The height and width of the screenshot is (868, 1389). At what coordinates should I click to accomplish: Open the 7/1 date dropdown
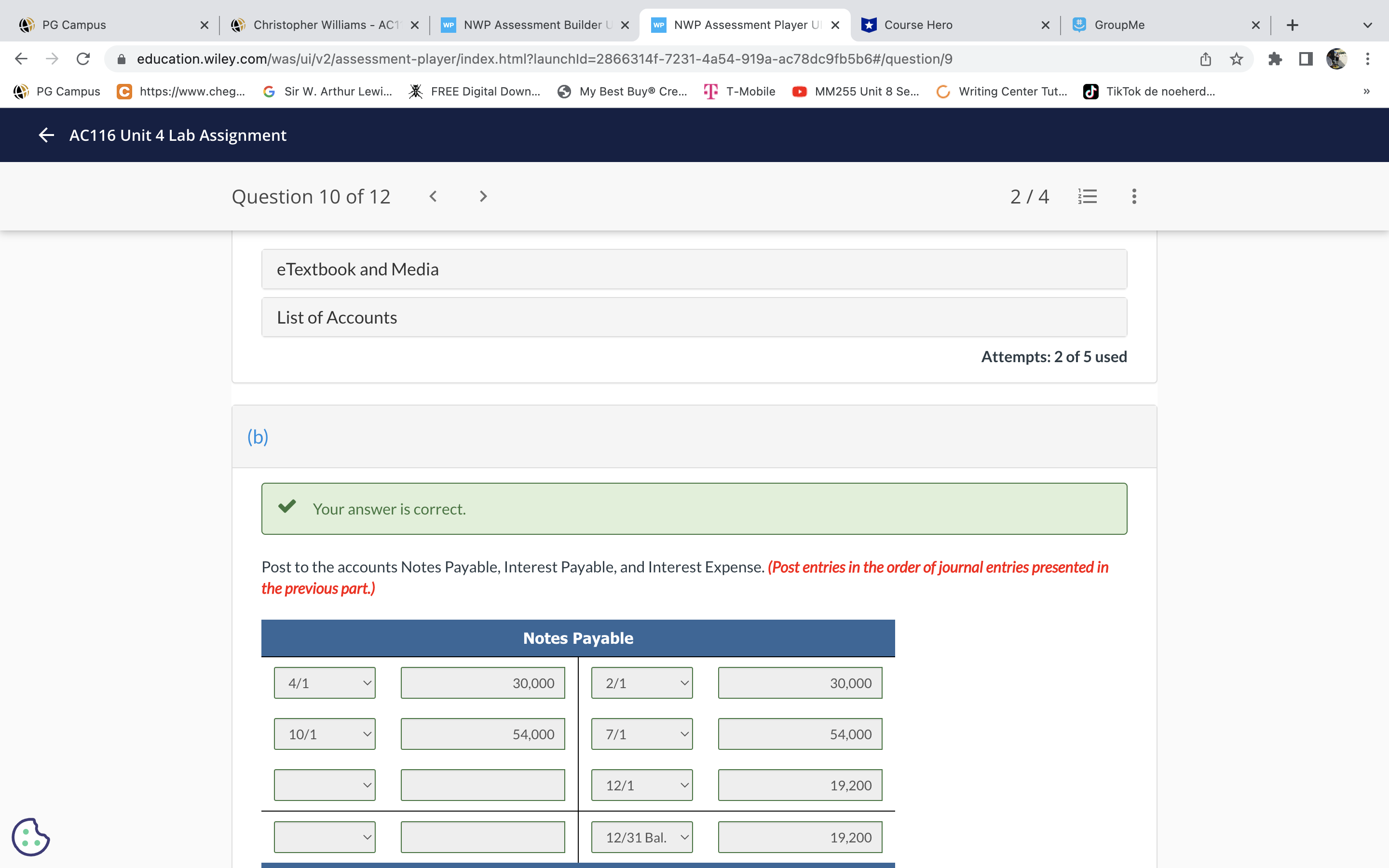coord(642,734)
